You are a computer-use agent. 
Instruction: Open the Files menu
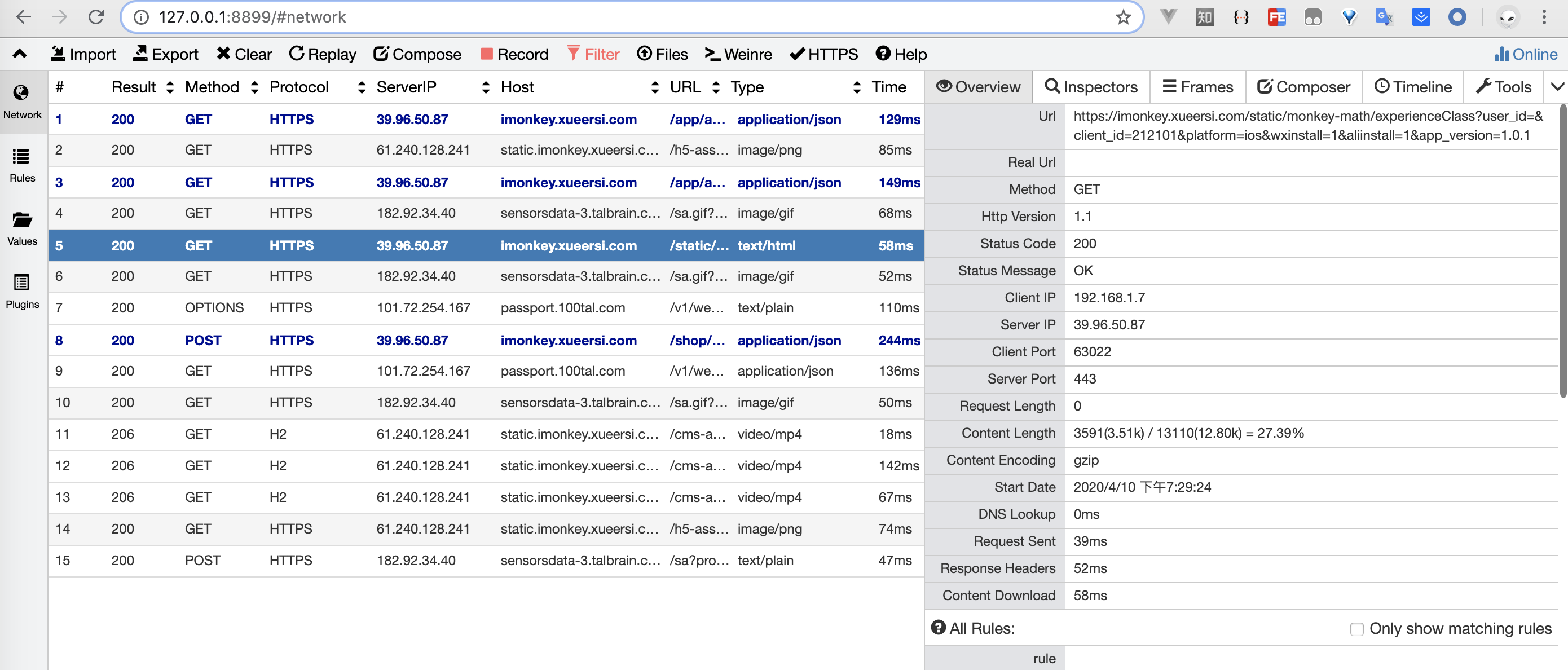click(662, 54)
